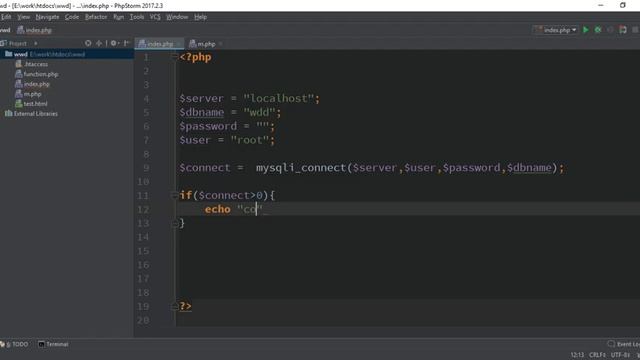
Task: Open the Edit menu
Action: (x=6, y=17)
